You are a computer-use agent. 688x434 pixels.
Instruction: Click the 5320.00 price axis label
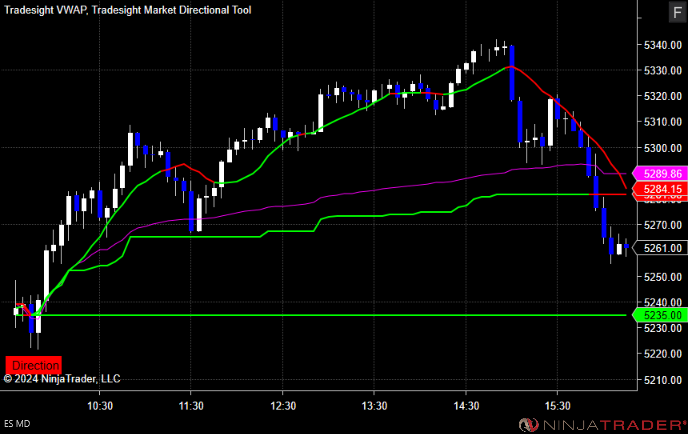pyautogui.click(x=663, y=96)
